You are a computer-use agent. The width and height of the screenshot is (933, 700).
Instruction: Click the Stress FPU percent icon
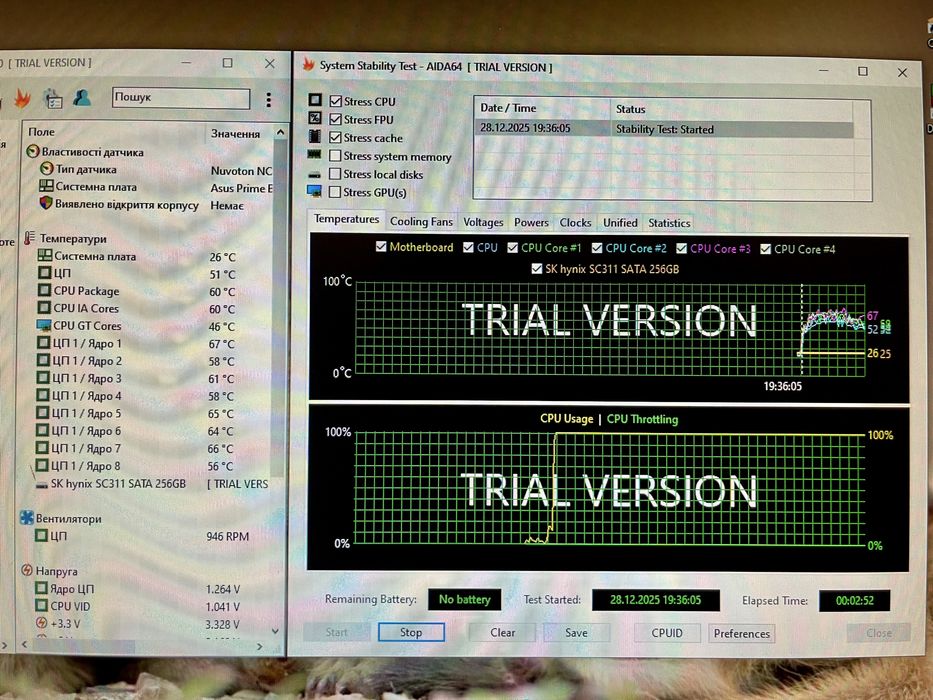click(x=315, y=118)
